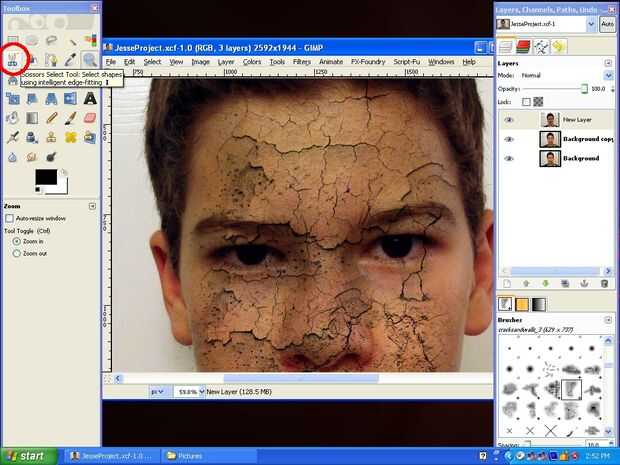Open the Script-Fu menu
Image resolution: width=620 pixels, height=465 pixels.
click(x=406, y=62)
